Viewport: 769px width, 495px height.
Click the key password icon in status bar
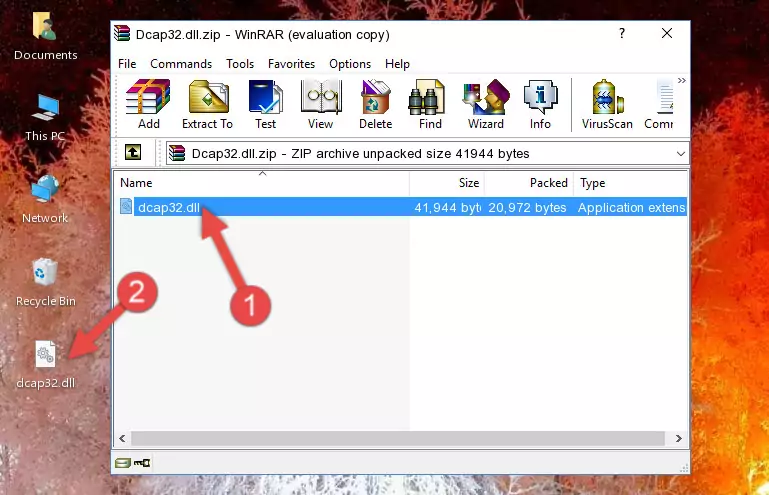coord(142,463)
